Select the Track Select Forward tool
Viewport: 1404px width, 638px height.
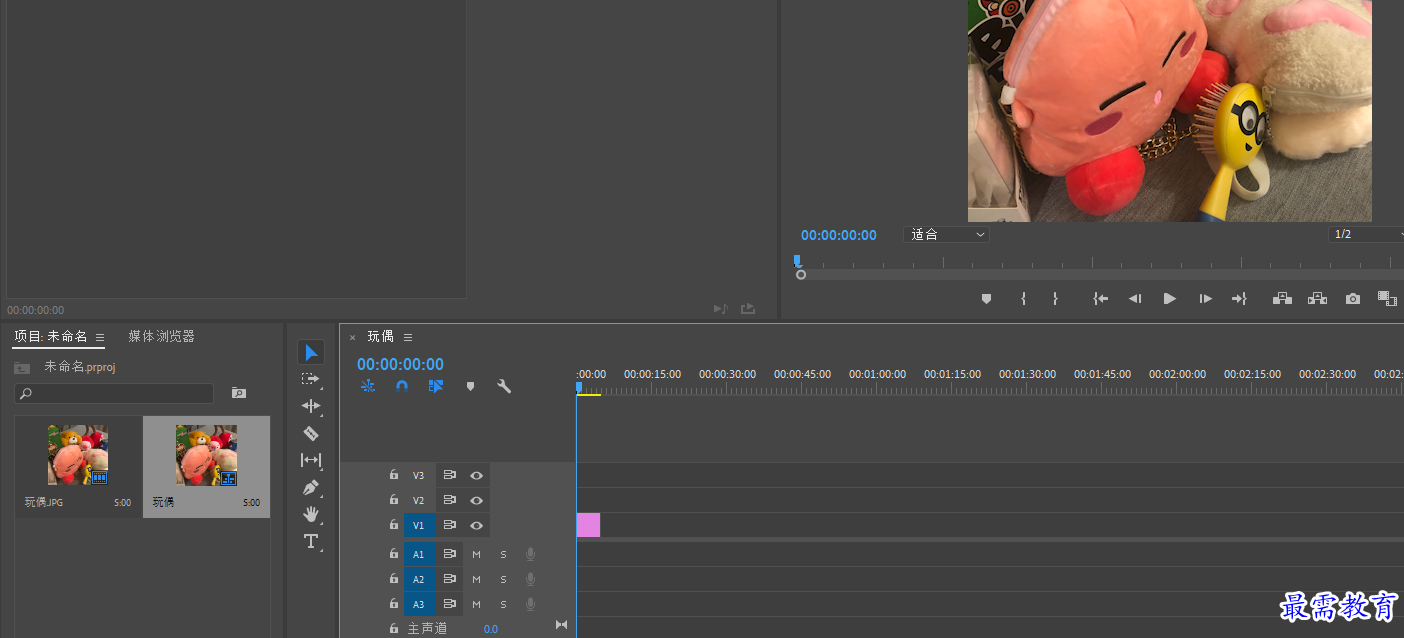click(311, 379)
